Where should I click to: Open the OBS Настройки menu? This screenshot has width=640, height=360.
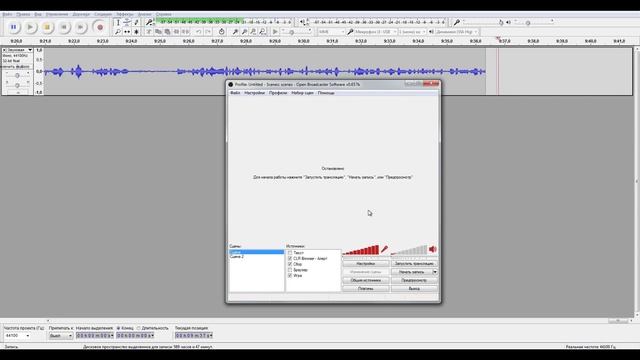coord(255,93)
